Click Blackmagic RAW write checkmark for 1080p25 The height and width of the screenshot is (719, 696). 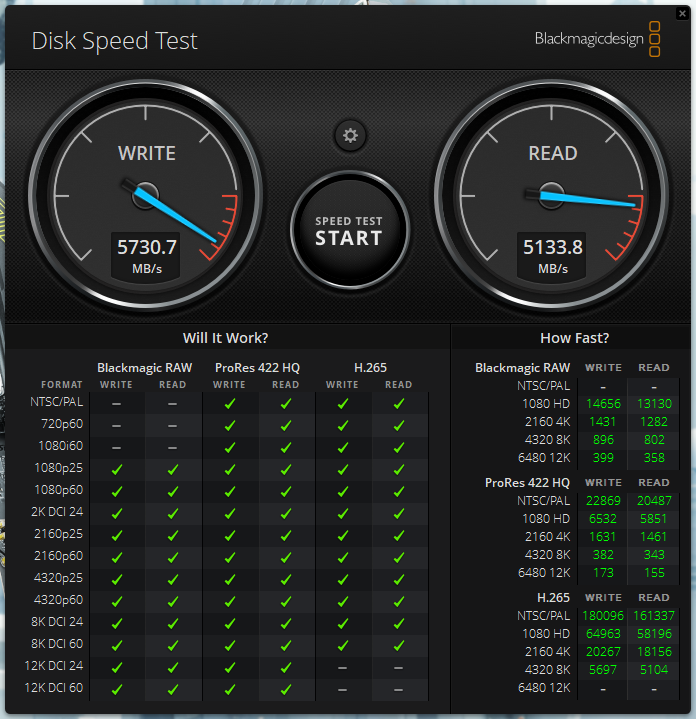(116, 469)
